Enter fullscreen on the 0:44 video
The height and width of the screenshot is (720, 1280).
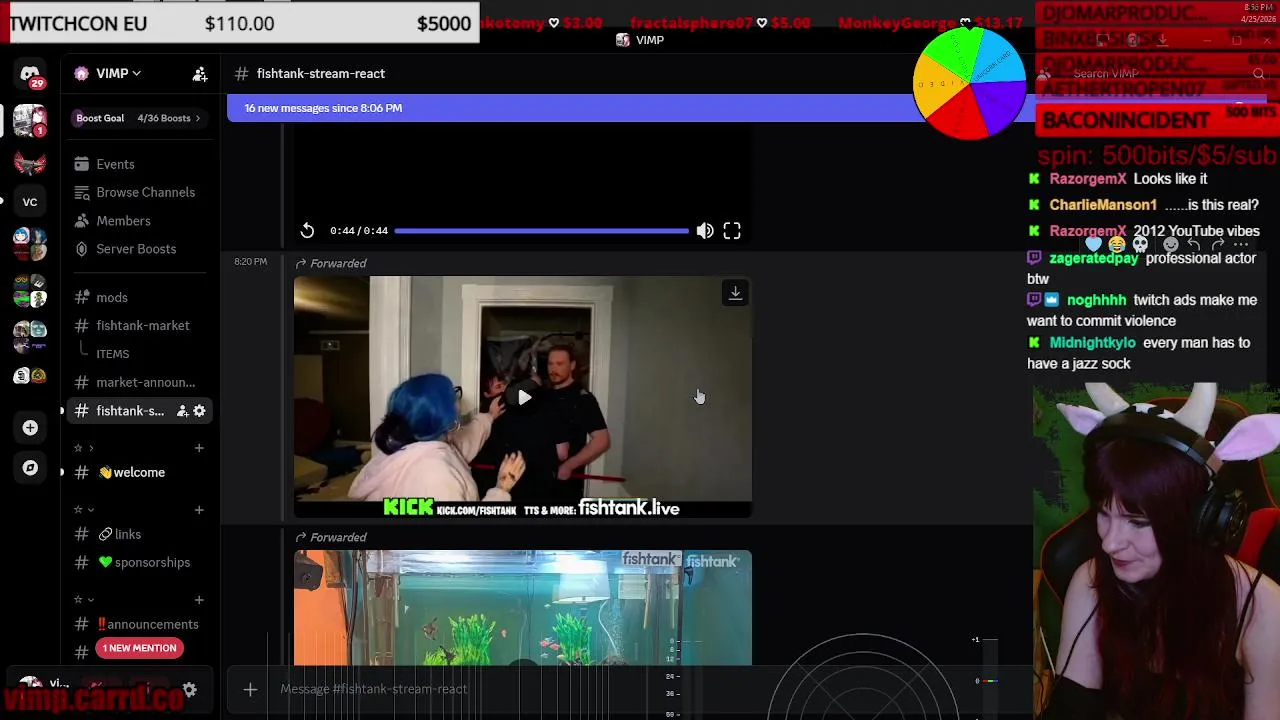pos(732,231)
